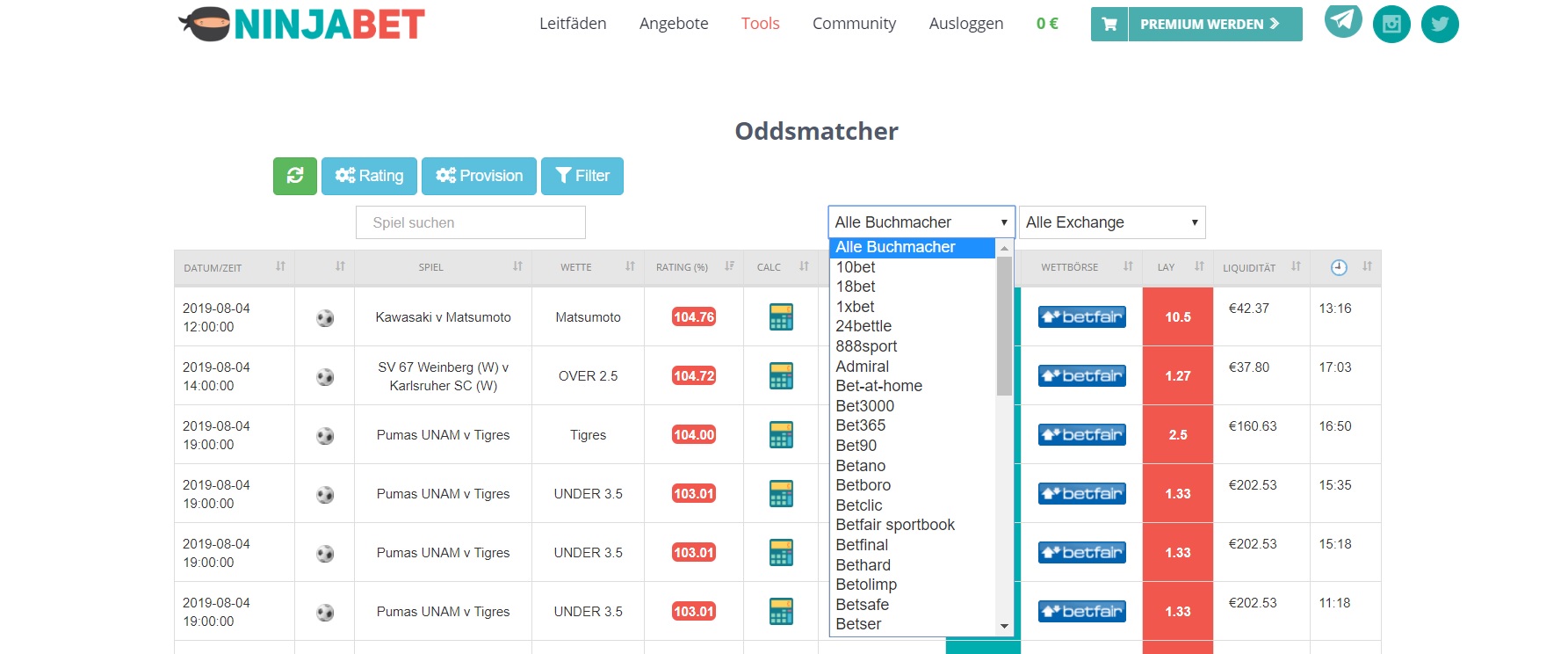Image resolution: width=1568 pixels, height=654 pixels.
Task: Open the Alle Buchmacher dropdown
Action: (921, 222)
